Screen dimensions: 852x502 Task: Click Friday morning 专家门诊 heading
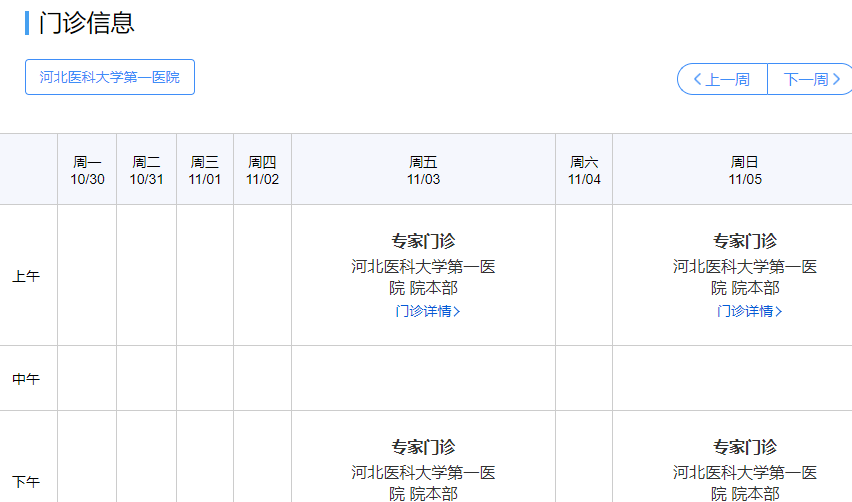coord(423,241)
